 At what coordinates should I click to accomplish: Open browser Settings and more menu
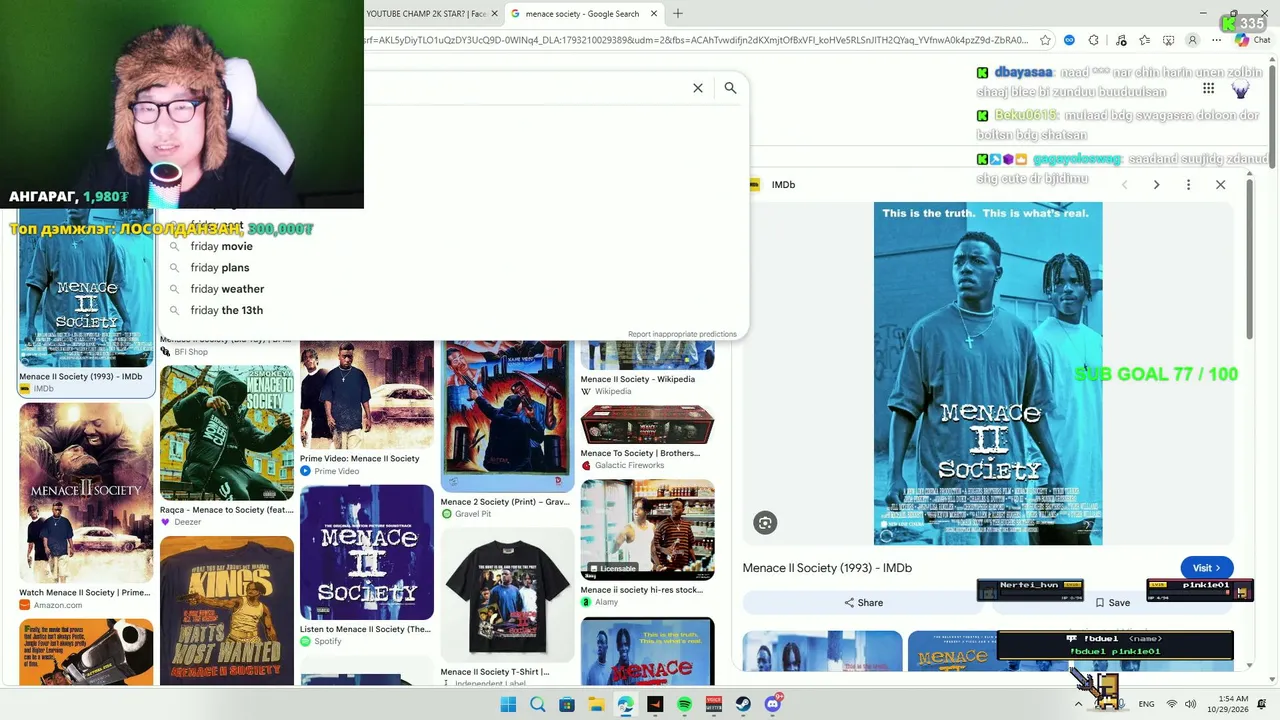[x=1217, y=40]
